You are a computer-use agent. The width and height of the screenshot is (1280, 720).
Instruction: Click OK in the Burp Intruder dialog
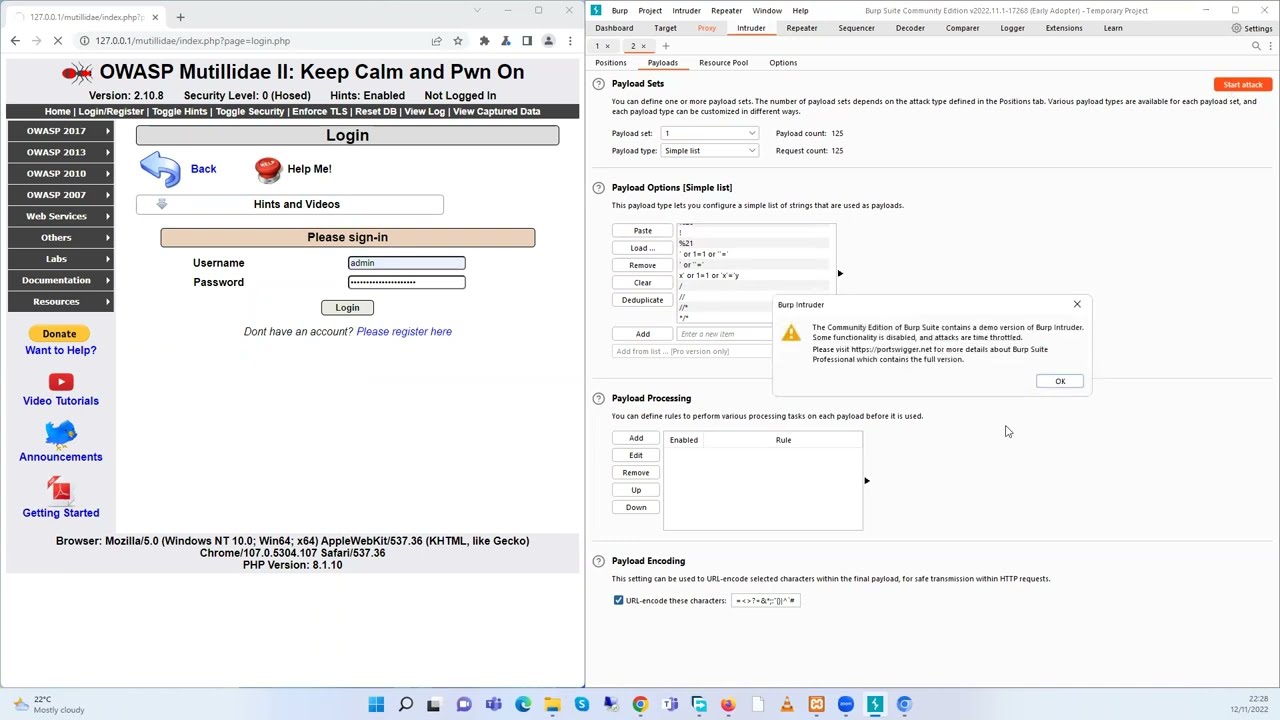pos(1060,381)
